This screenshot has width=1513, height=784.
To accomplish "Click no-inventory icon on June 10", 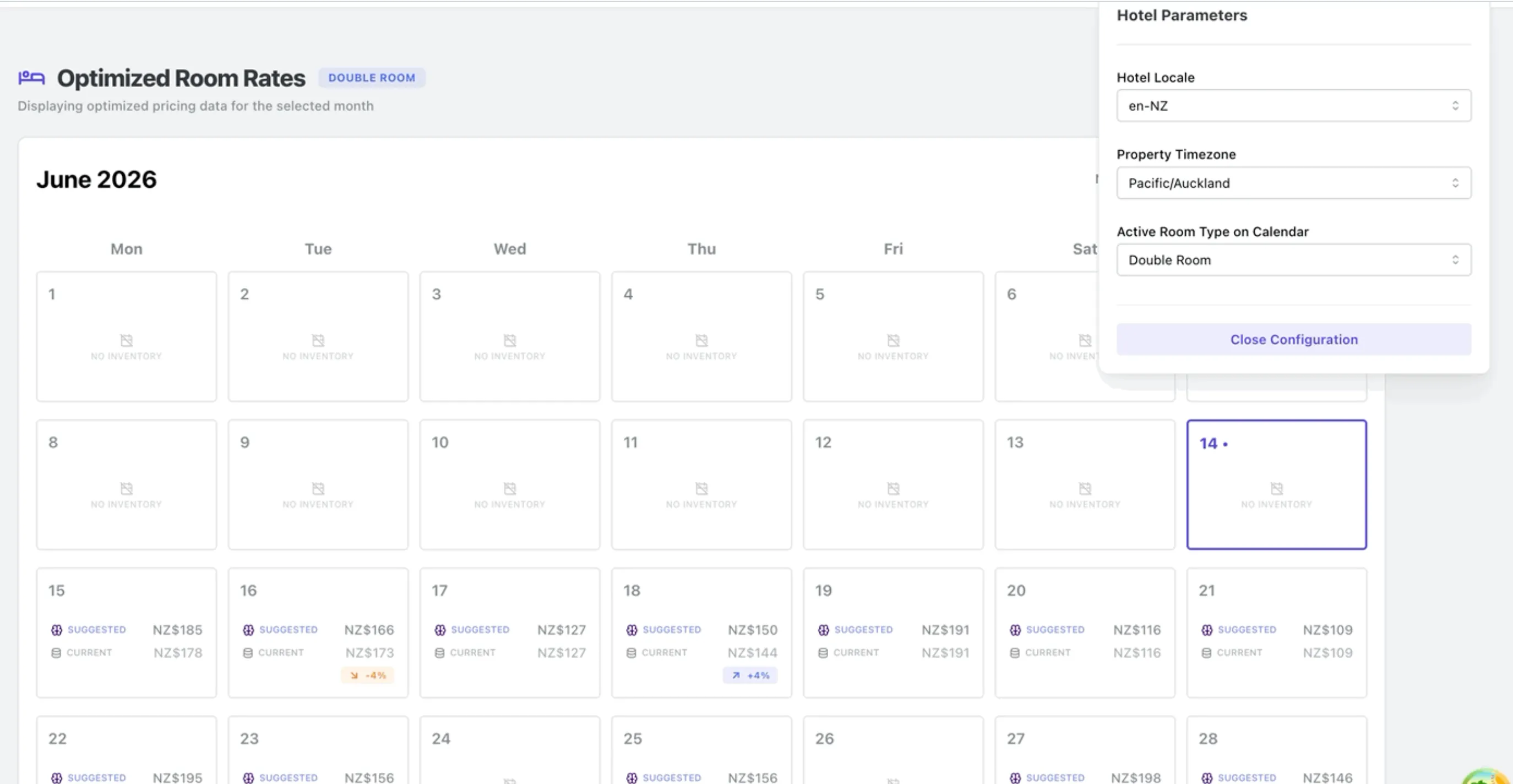I will click(x=510, y=488).
